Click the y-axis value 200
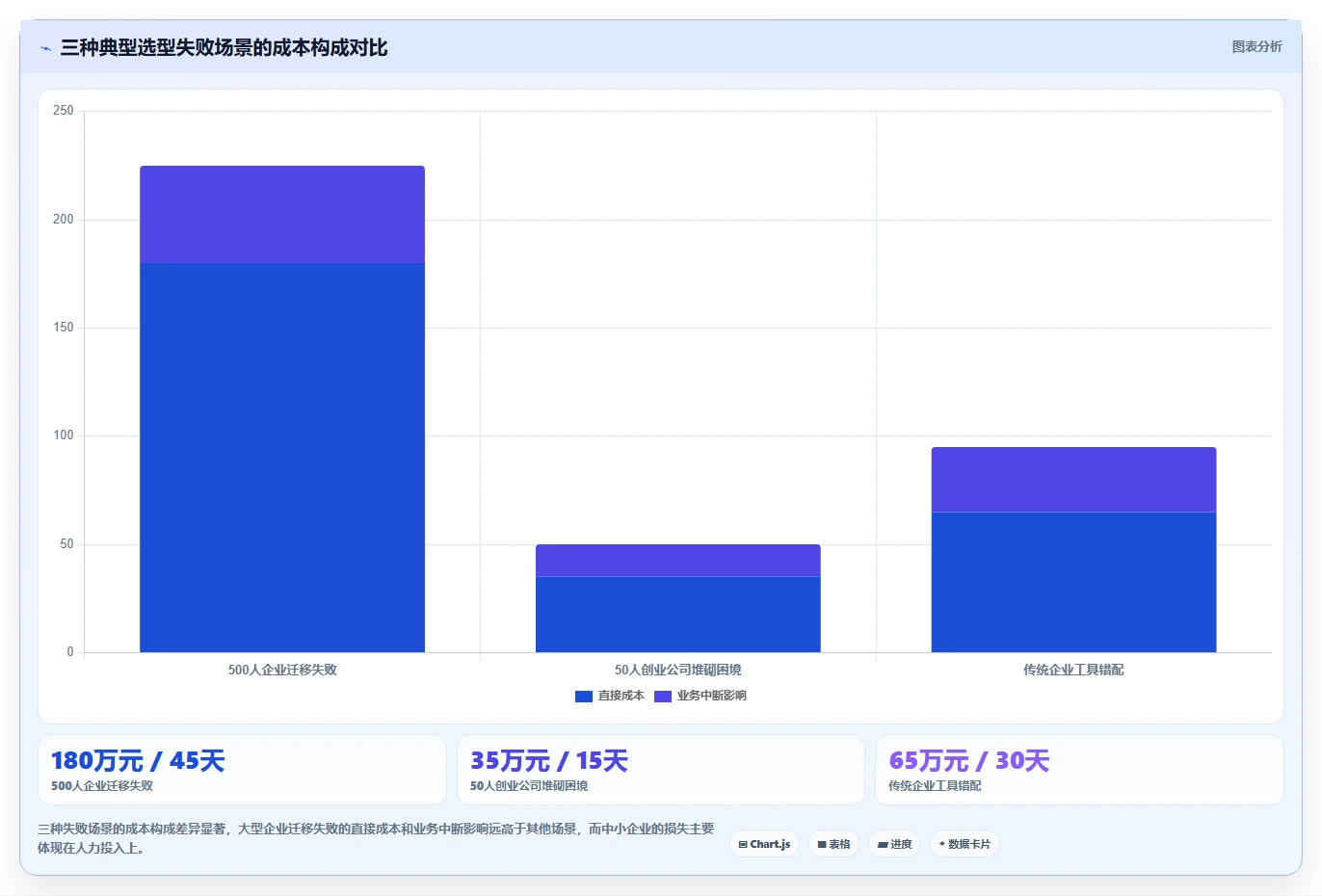Viewport: 1322px width, 896px height. (x=64, y=220)
